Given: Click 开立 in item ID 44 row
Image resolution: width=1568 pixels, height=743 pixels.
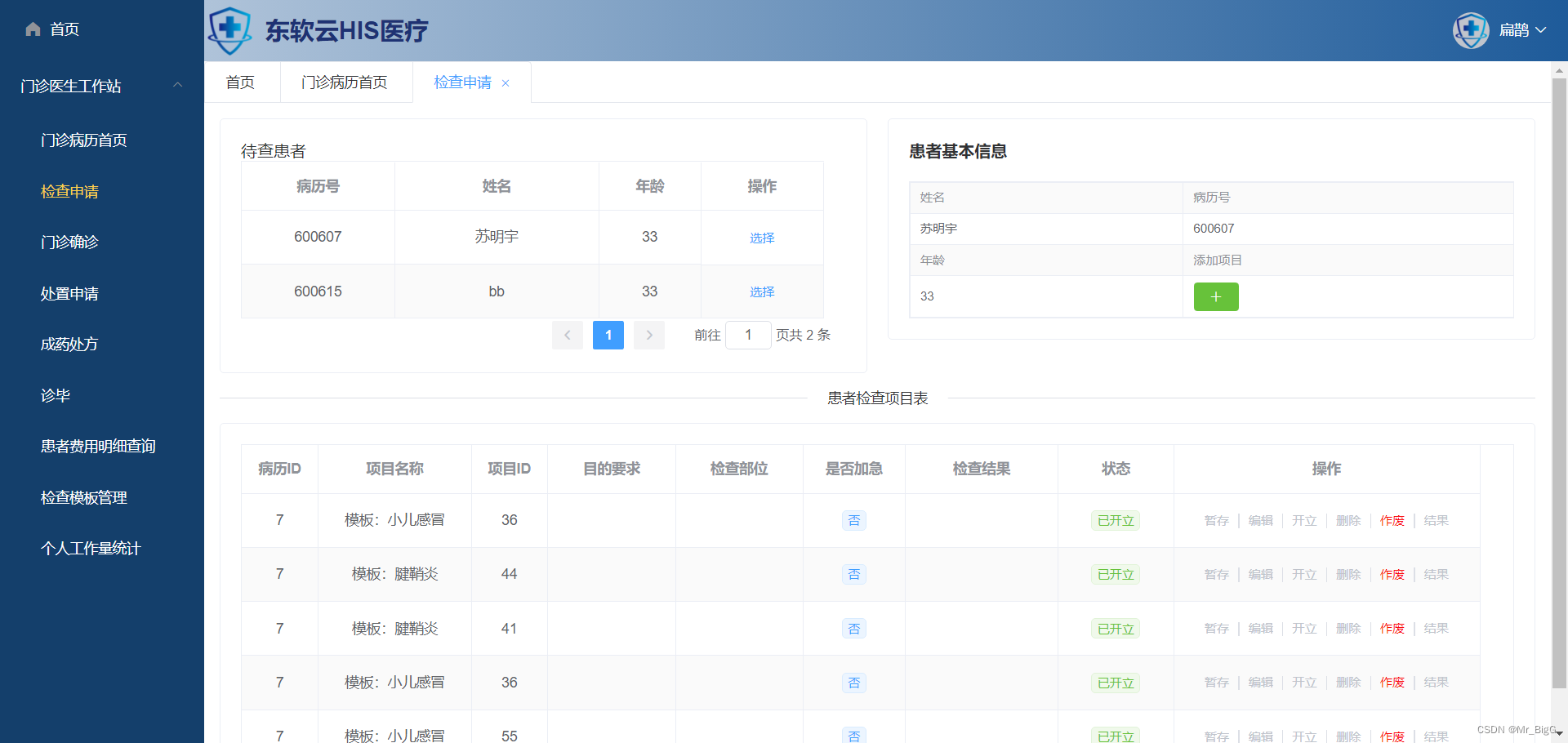Looking at the screenshot, I should (1304, 575).
